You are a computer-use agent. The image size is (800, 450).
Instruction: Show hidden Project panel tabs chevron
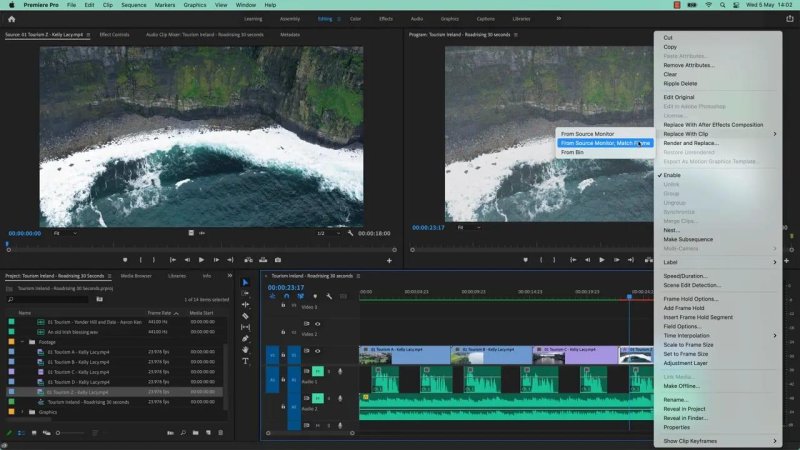click(x=230, y=276)
